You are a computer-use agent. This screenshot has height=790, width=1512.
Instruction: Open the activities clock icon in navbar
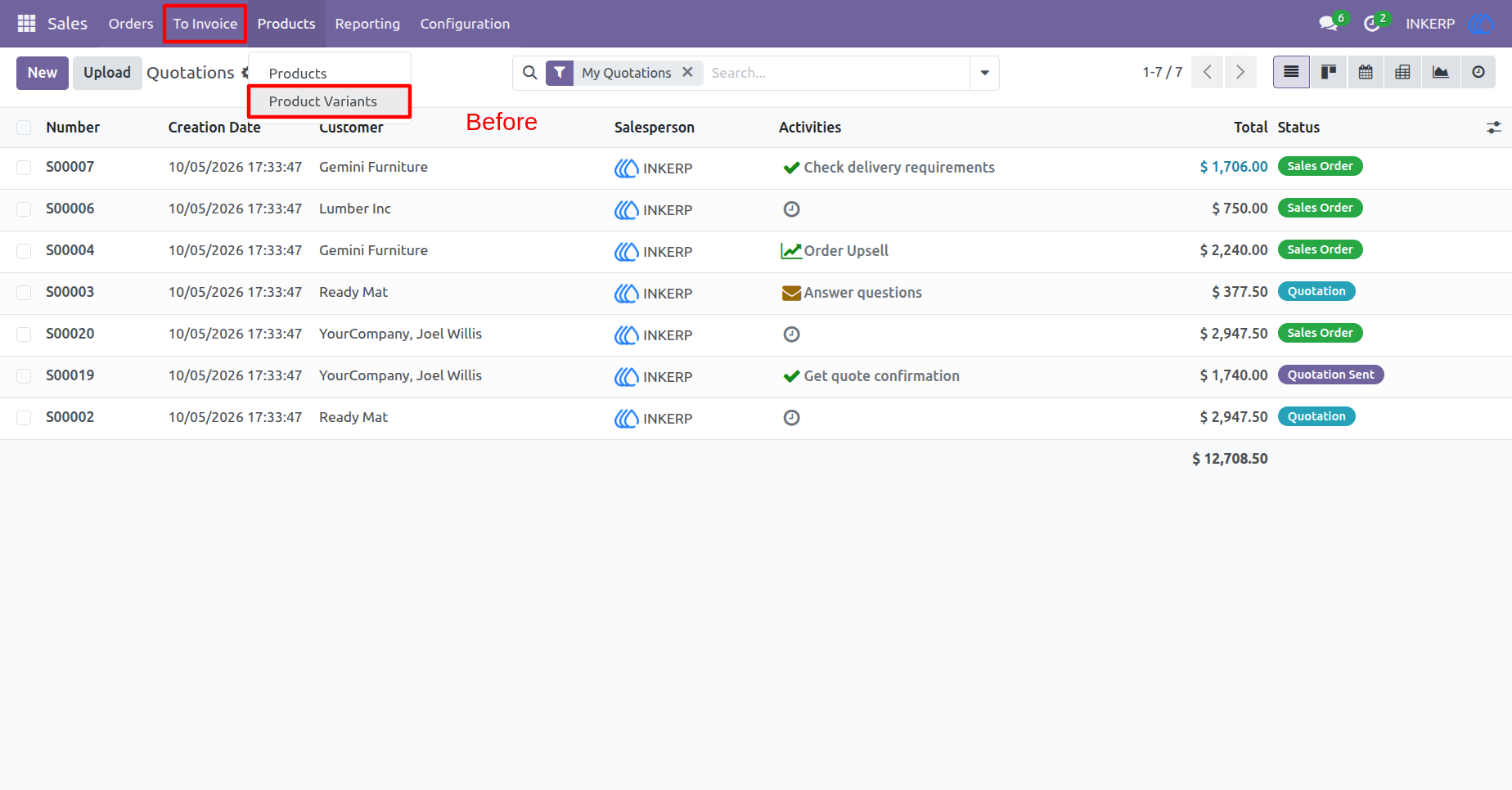[1372, 24]
